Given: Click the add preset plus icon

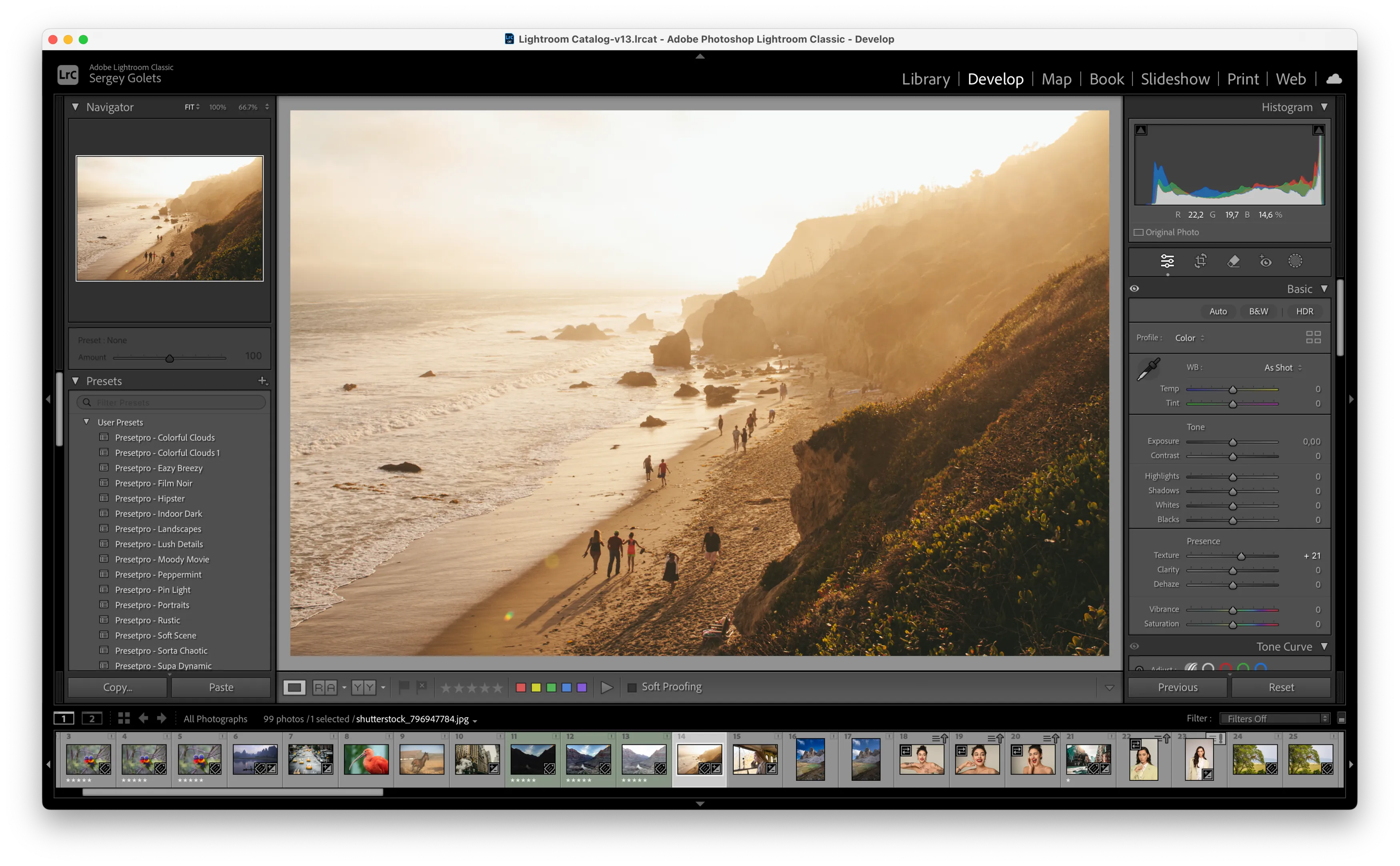Looking at the screenshot, I should (262, 380).
